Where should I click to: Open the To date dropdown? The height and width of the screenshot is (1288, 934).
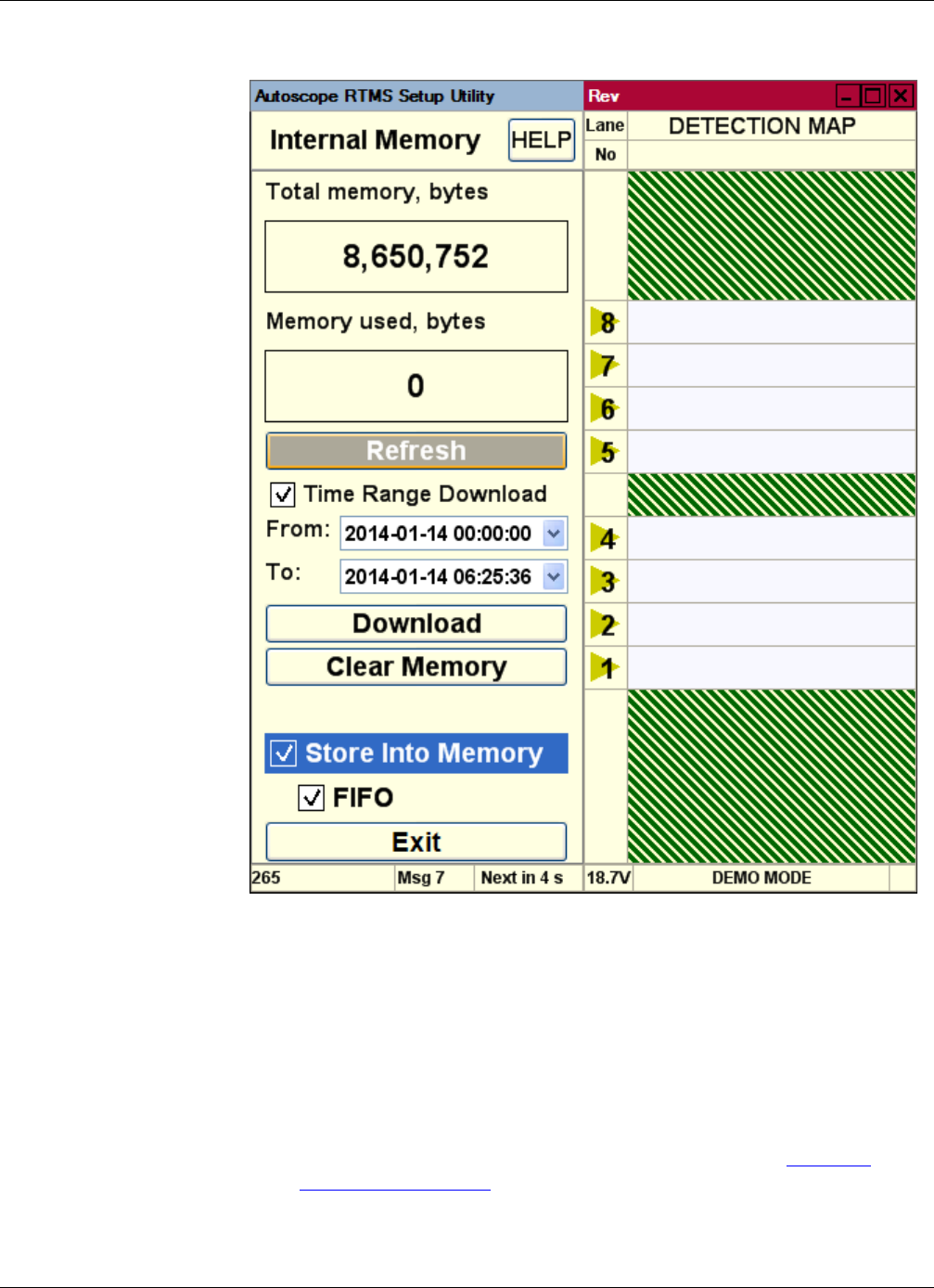click(x=554, y=576)
